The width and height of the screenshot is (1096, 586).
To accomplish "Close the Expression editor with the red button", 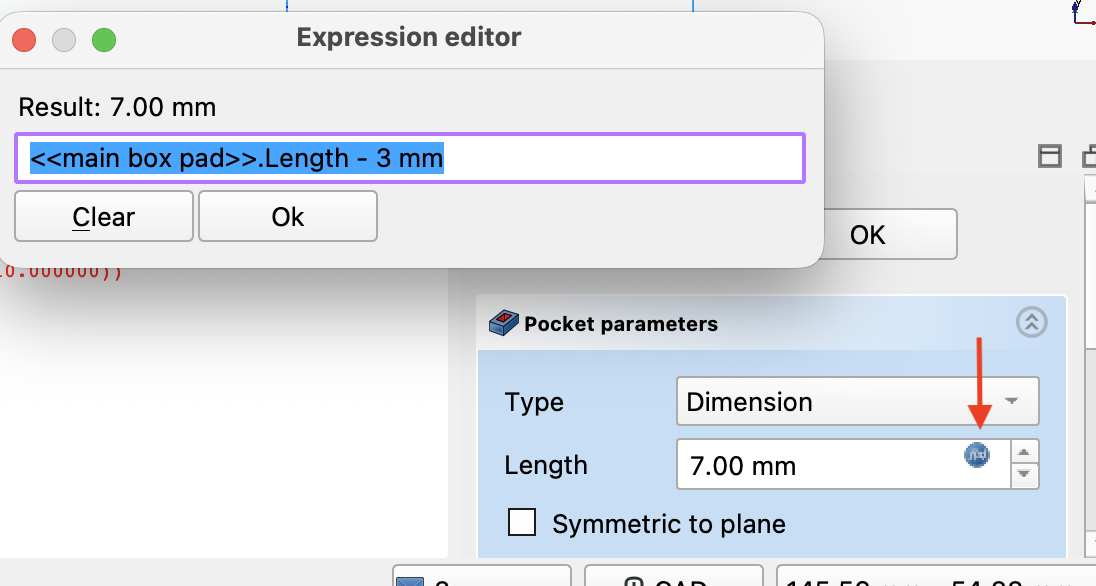I will (24, 40).
